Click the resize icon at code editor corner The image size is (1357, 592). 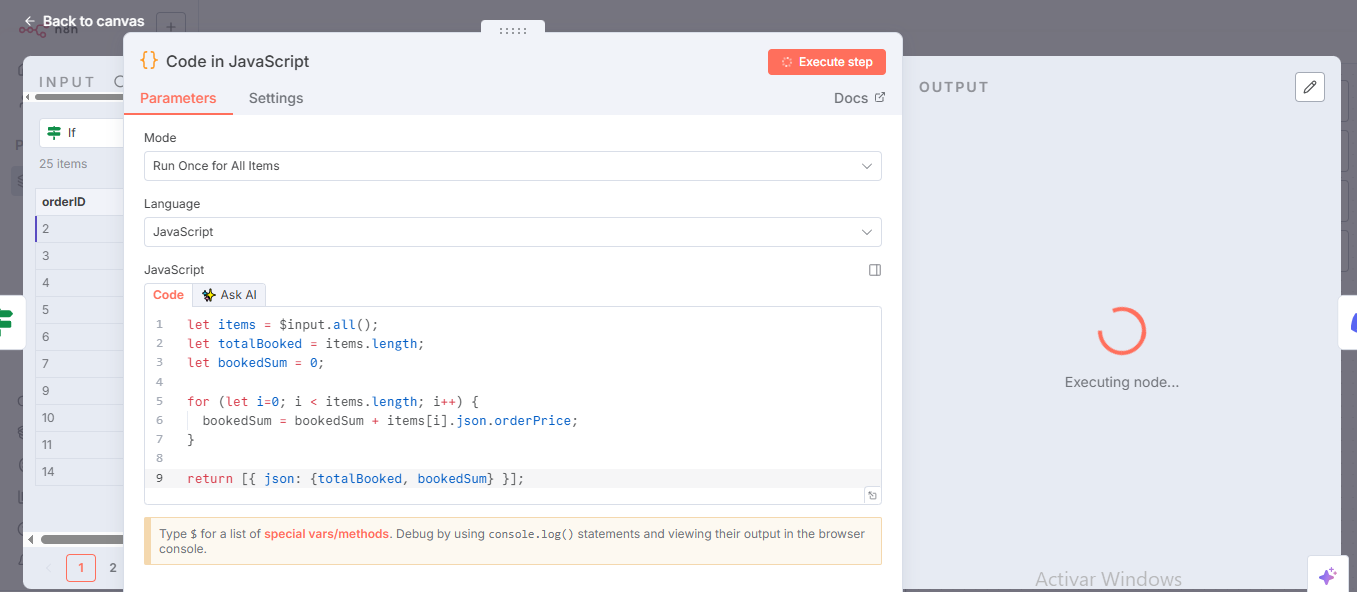coord(872,495)
